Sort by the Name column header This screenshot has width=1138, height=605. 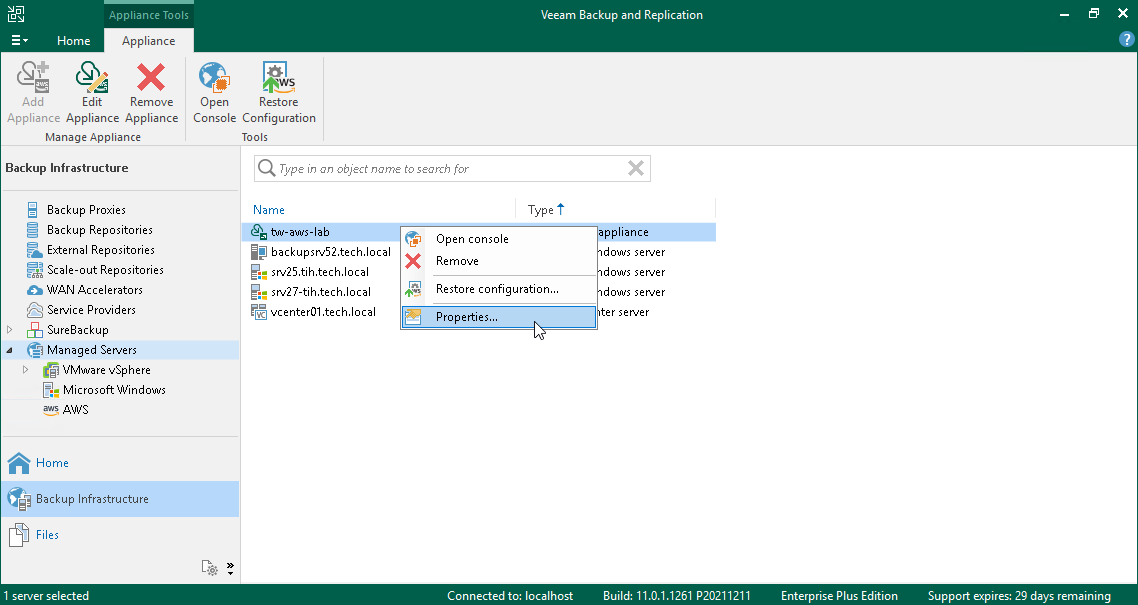point(269,210)
